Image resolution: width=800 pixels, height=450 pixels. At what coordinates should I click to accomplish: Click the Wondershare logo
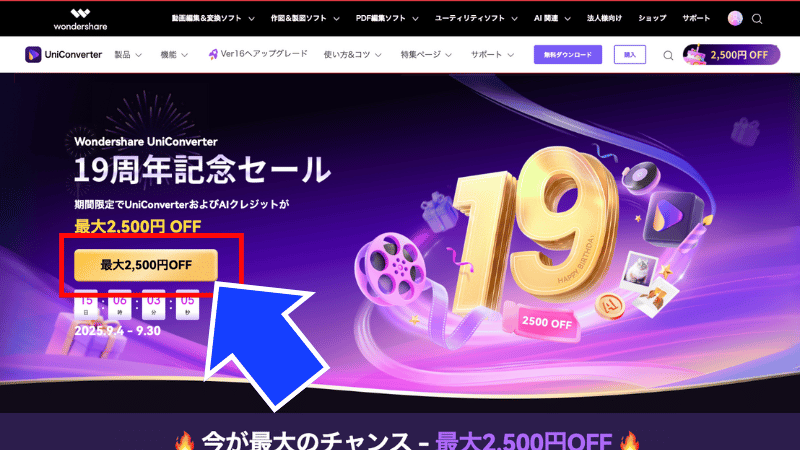point(80,19)
